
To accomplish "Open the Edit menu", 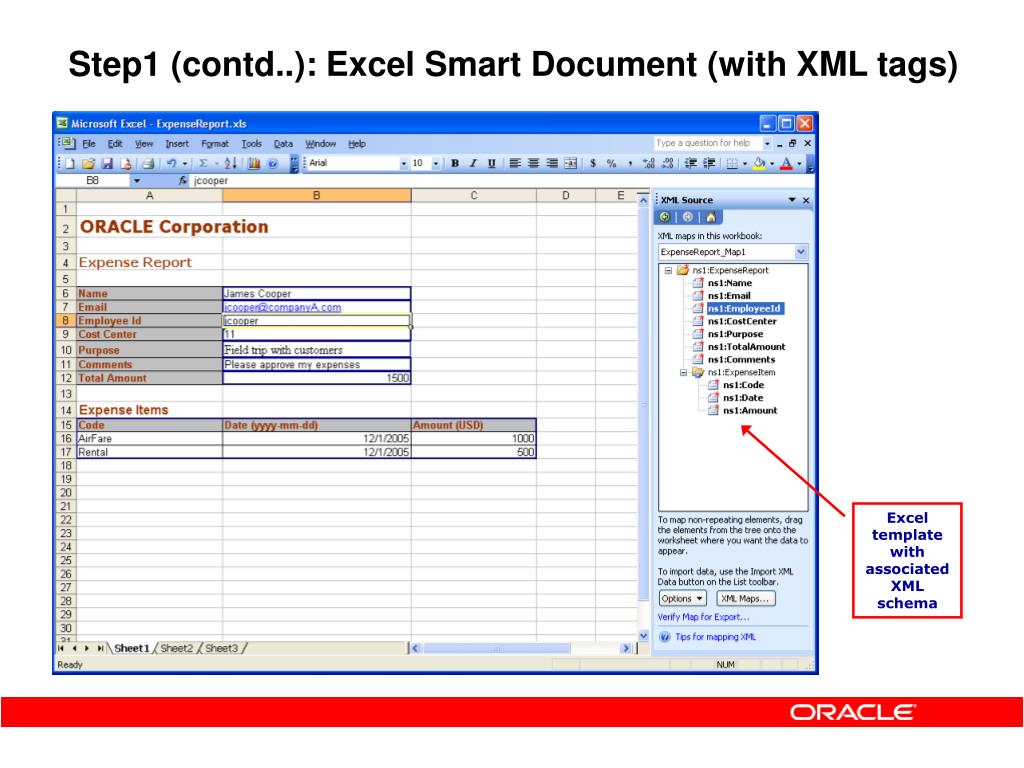I will pos(115,144).
